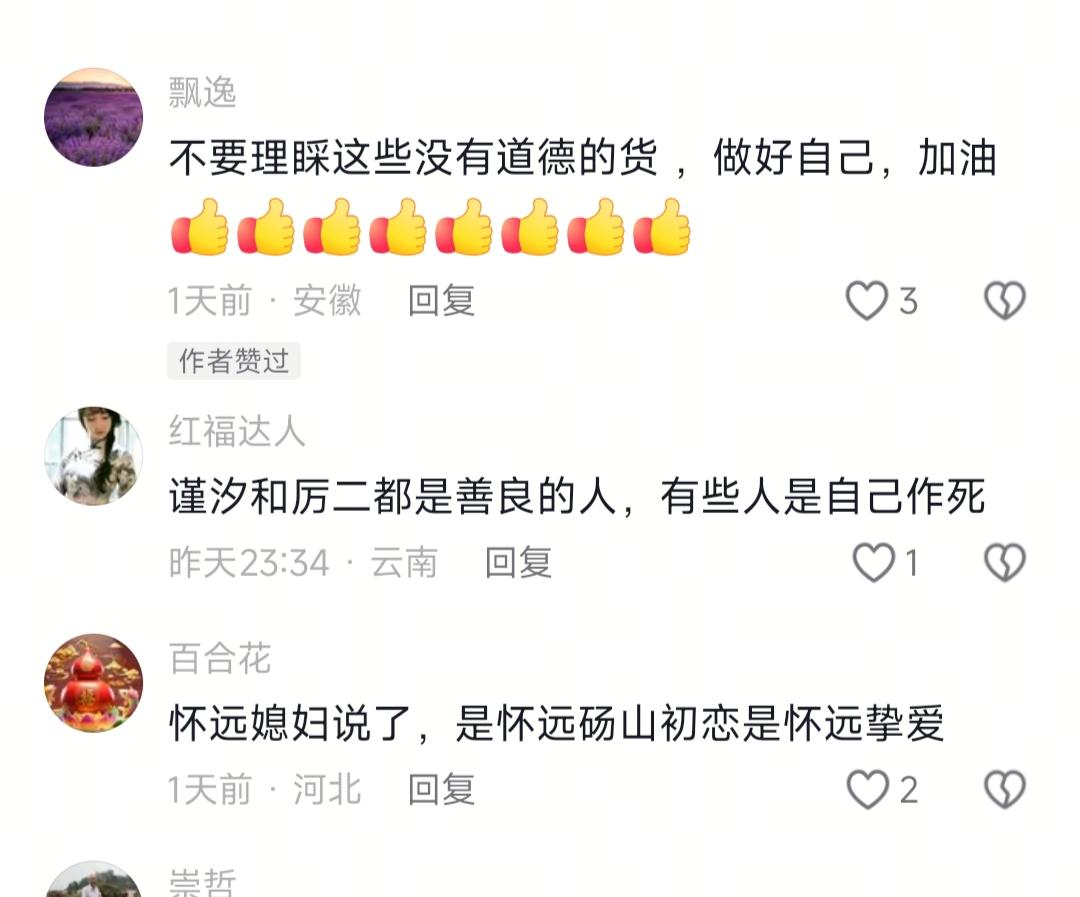Select the comment text starting 怀远媳妇说了
The width and height of the screenshot is (1080, 897).
(x=557, y=723)
